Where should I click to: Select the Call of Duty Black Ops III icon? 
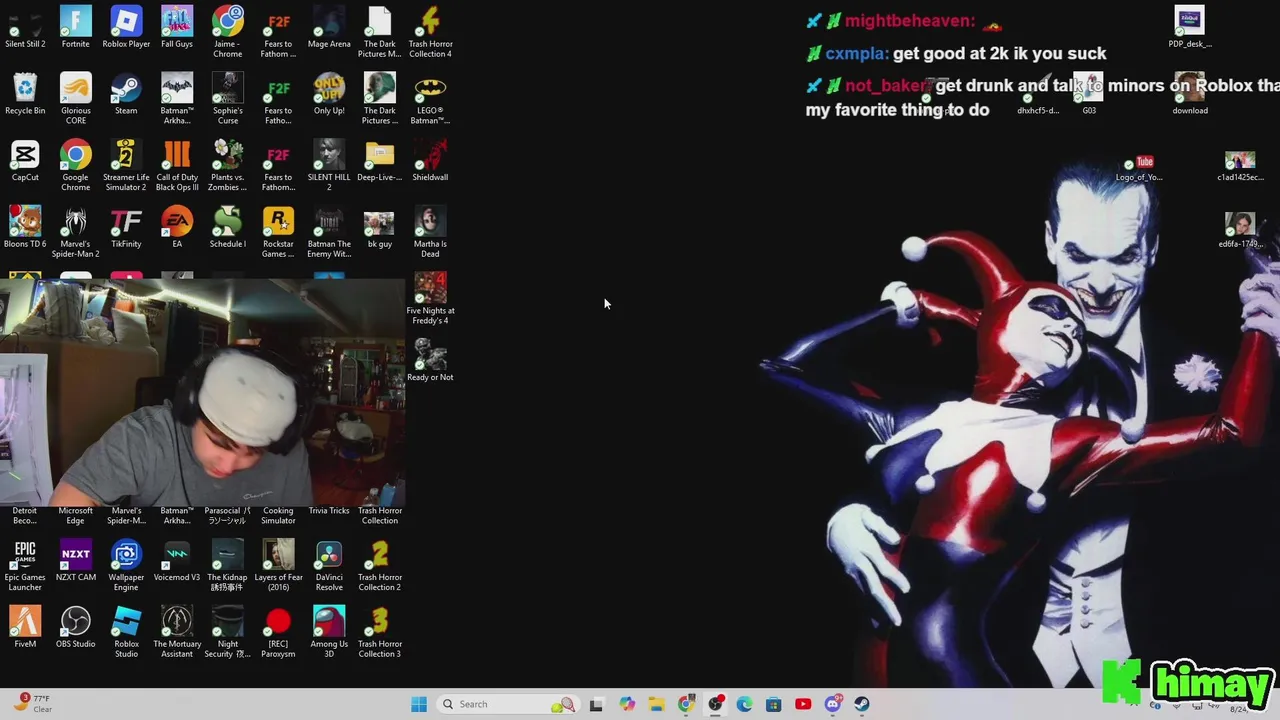pyautogui.click(x=177, y=166)
